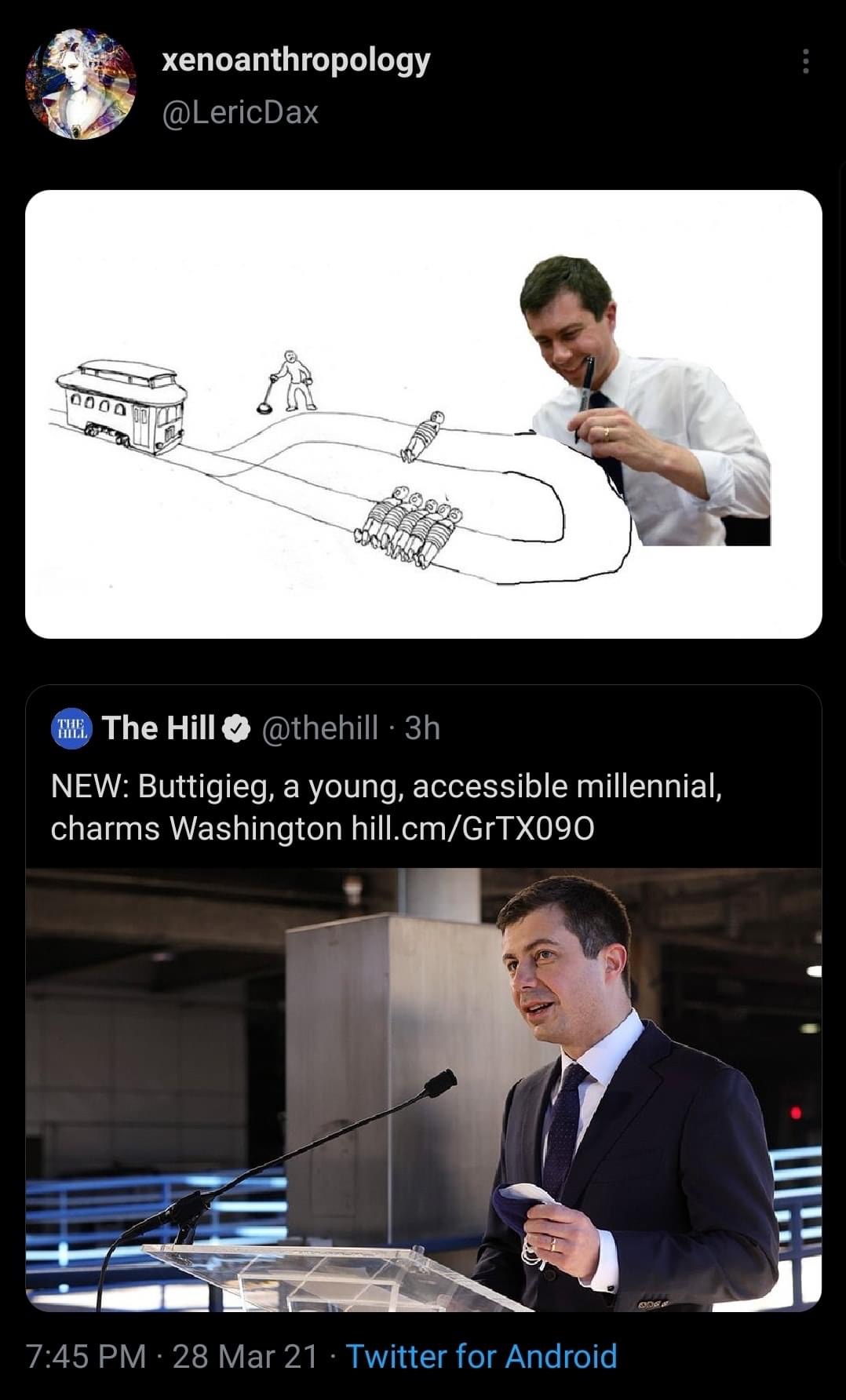Viewport: 846px width, 1400px height.
Task: Click The Hill's verified badge
Action: 235,730
